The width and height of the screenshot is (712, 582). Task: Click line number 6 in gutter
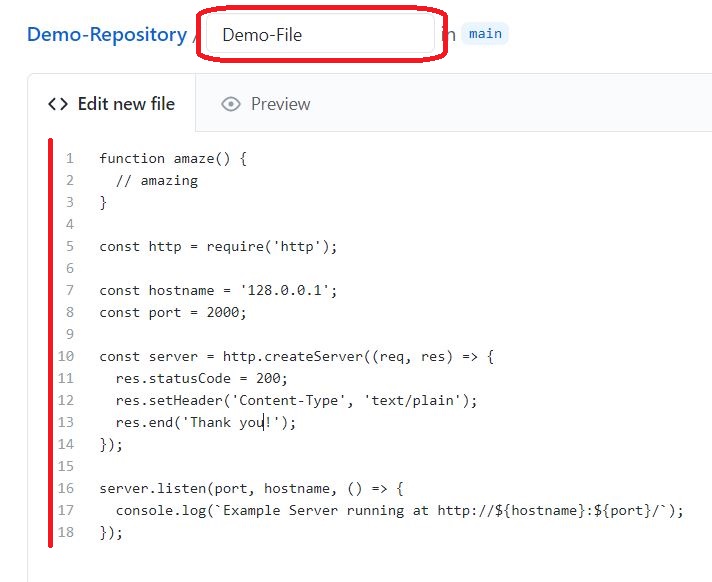click(x=69, y=268)
